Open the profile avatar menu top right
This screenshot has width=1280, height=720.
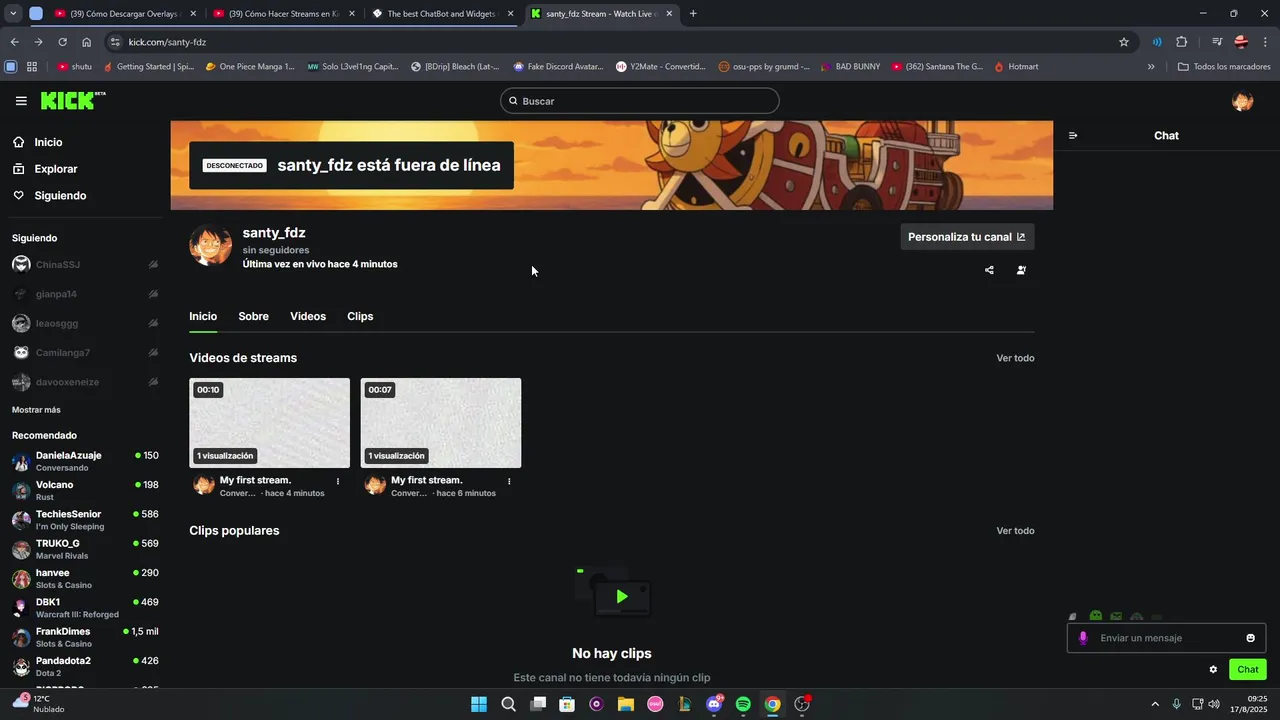[x=1242, y=101]
